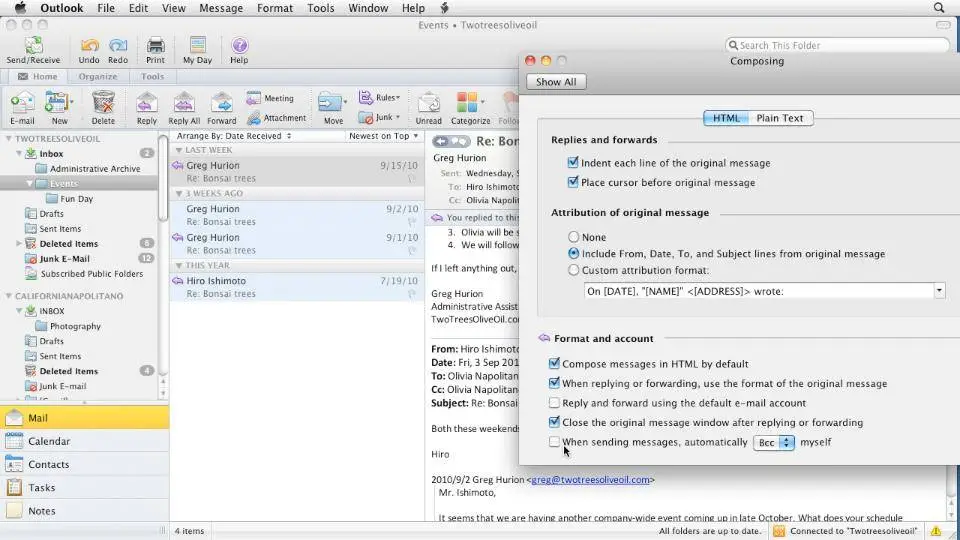Collapse the CALIFORNIANAPOLITANO account tree
This screenshot has width=960, height=540.
(x=9, y=296)
